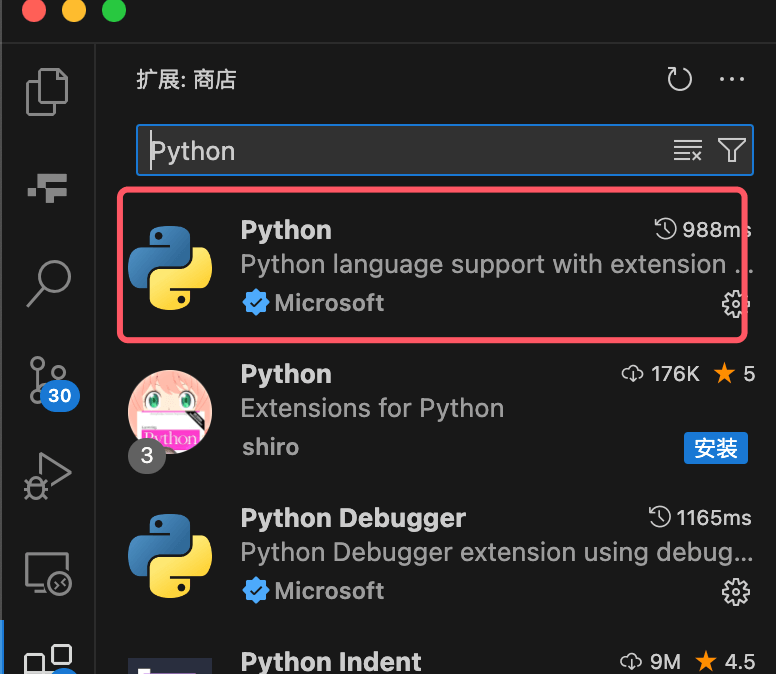Open the manage gear for Microsoft Python

[735, 303]
